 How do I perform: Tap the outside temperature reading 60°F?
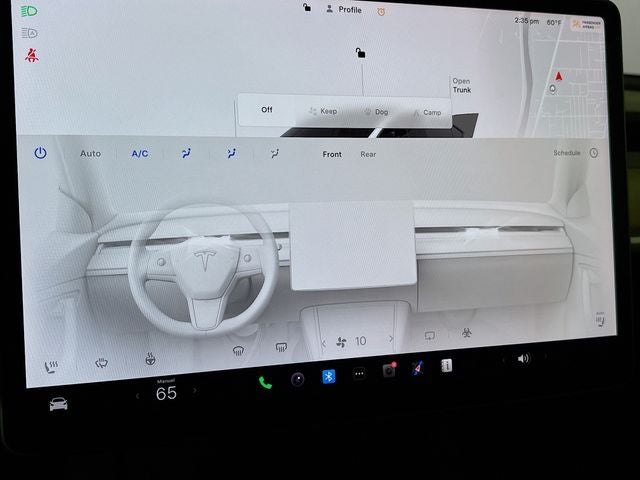pyautogui.click(x=554, y=22)
